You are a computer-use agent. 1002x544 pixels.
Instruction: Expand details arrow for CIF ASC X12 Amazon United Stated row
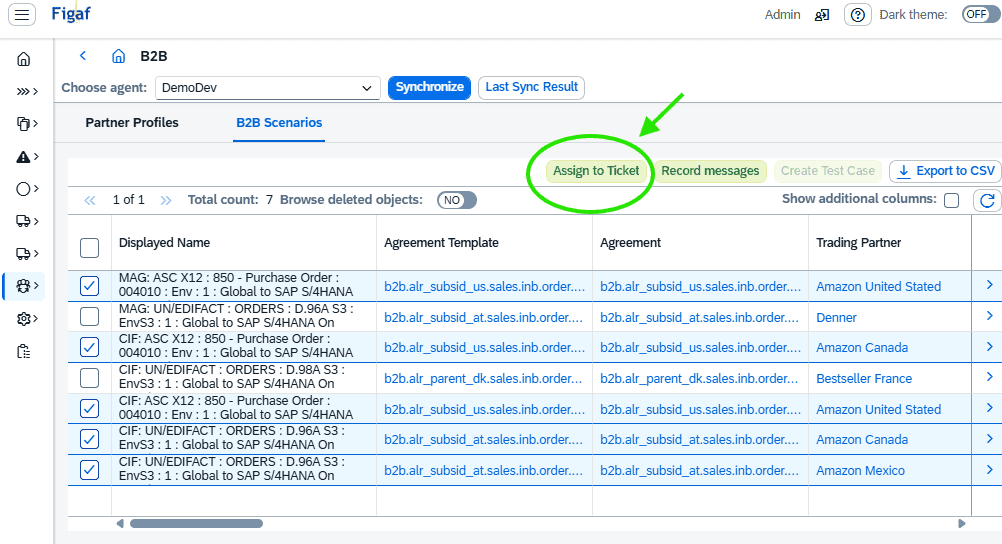pyautogui.click(x=989, y=408)
